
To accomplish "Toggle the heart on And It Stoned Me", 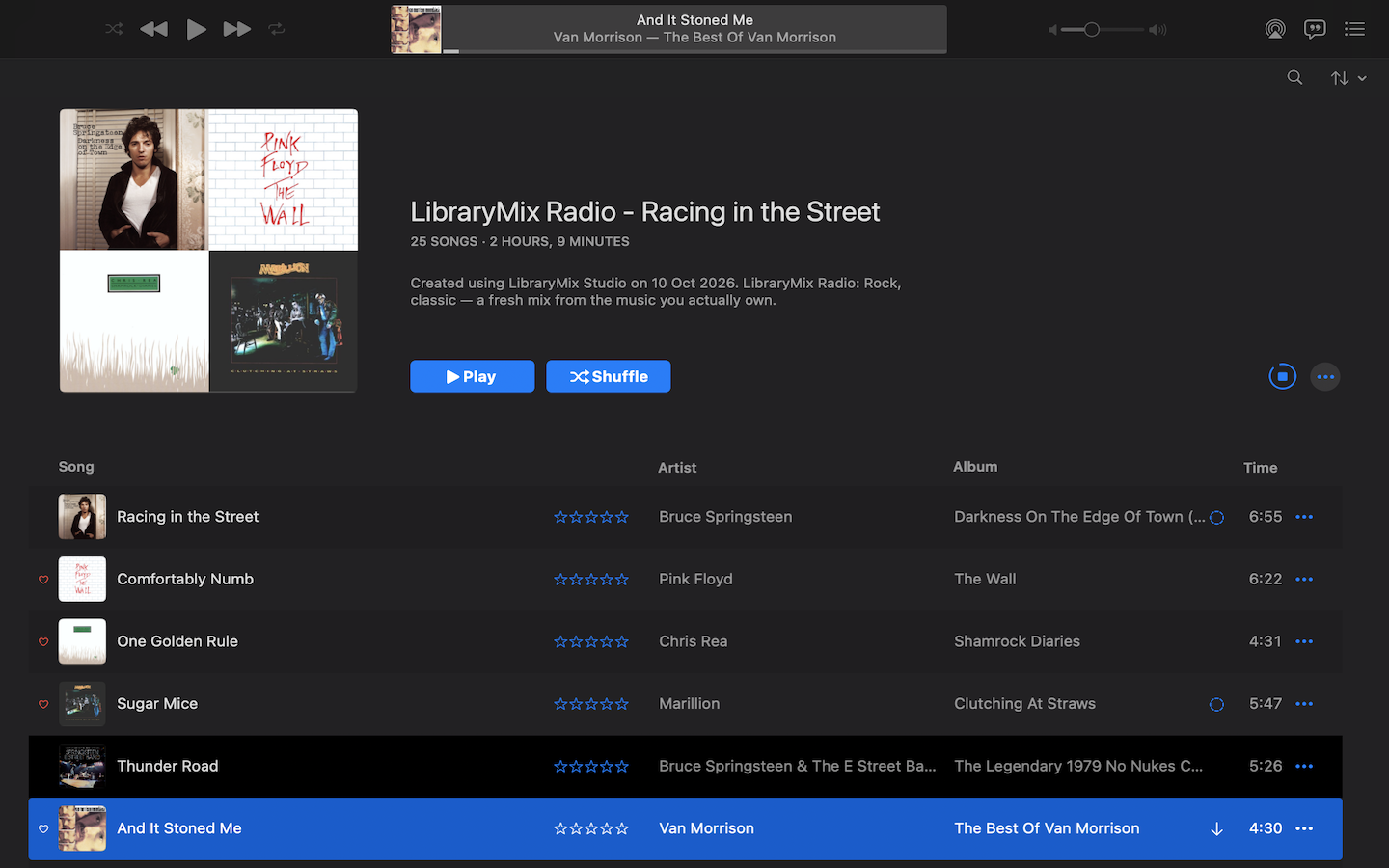I will pyautogui.click(x=43, y=828).
